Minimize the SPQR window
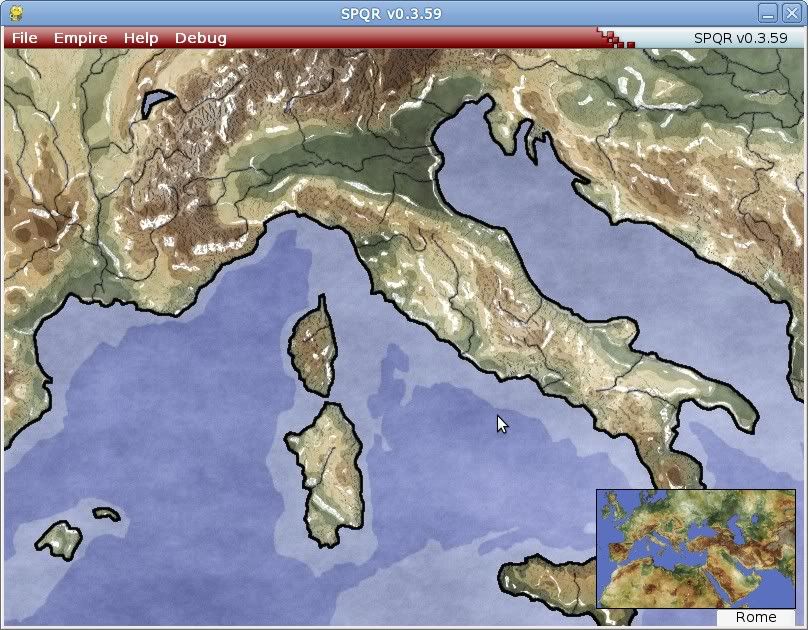 pos(768,13)
